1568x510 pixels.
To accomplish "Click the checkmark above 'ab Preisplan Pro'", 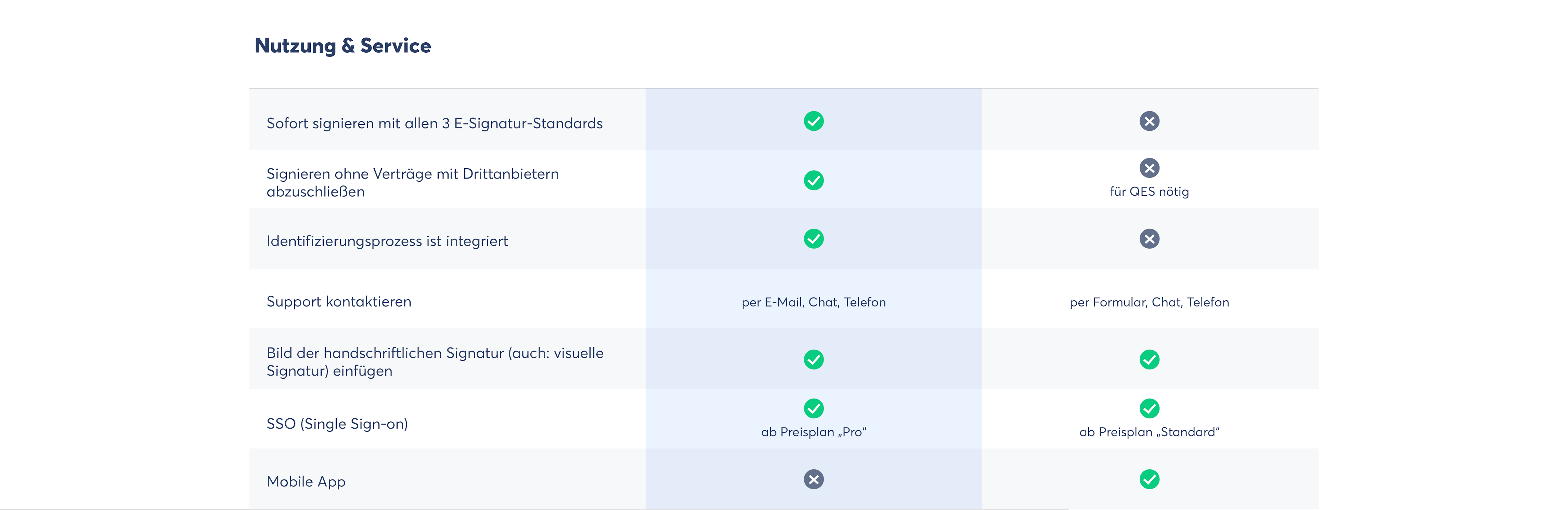I will tap(813, 408).
